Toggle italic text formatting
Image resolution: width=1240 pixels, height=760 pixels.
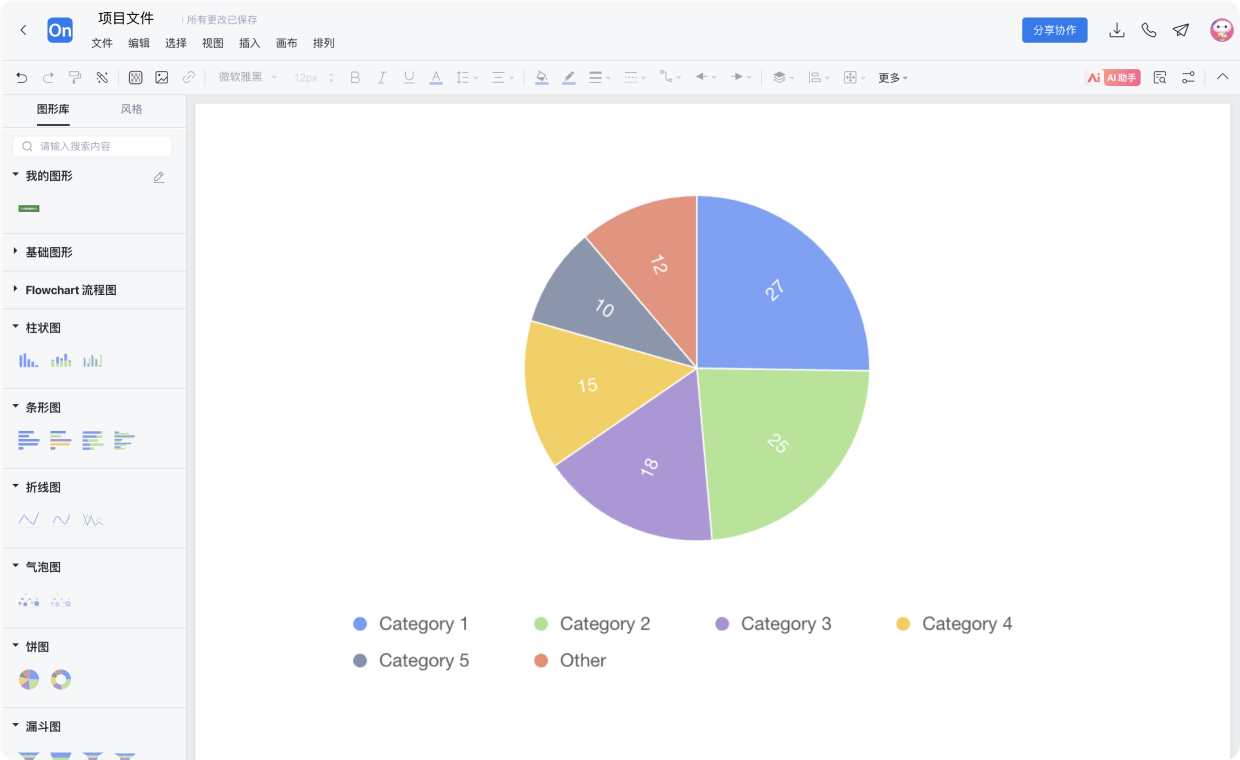(x=381, y=77)
